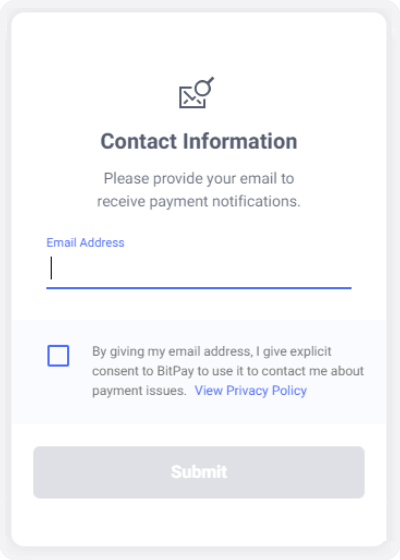Screen dimensions: 400x560
Task: Tick the email consent checkbox
Action: click(x=58, y=355)
